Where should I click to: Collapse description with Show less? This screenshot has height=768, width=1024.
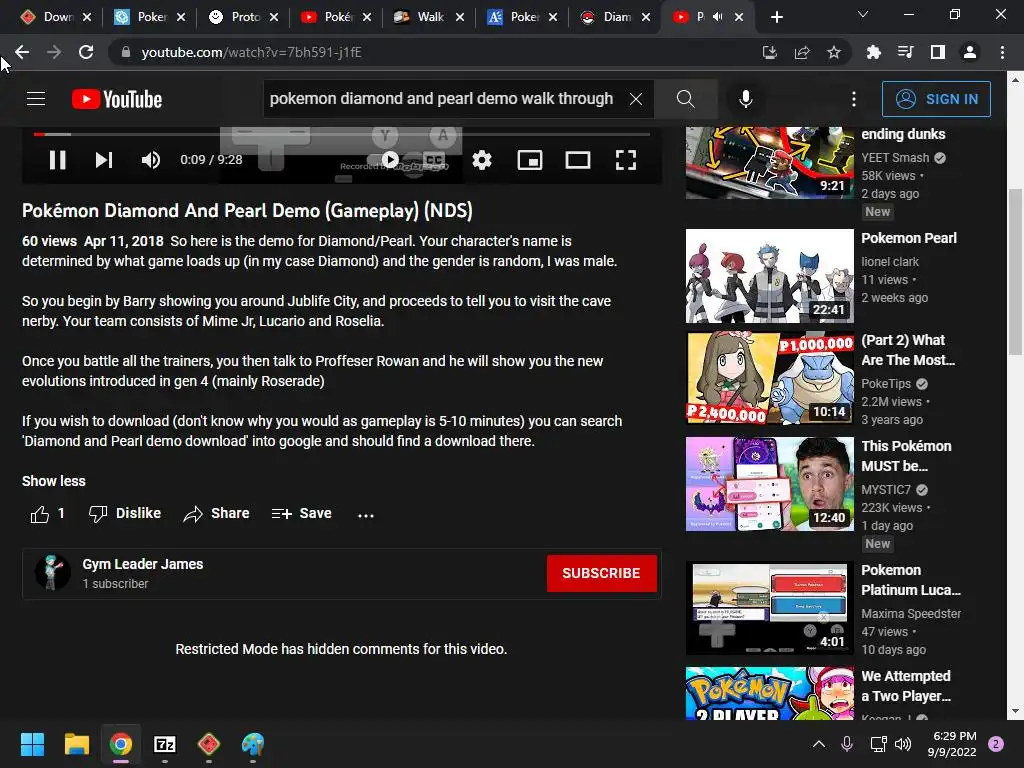54,481
